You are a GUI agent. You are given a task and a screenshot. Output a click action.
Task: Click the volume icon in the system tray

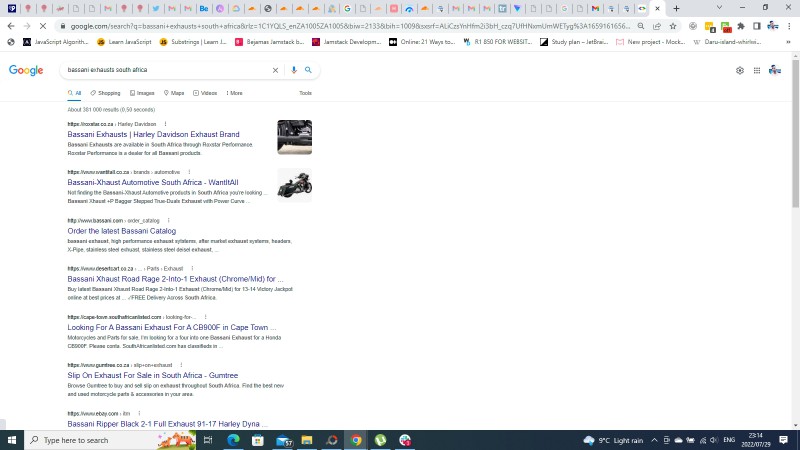(714, 440)
